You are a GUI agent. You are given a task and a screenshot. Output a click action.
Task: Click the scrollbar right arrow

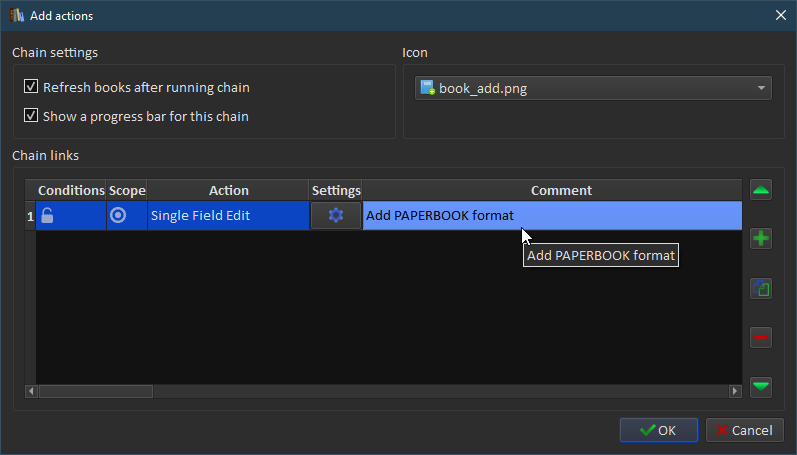coord(735,391)
